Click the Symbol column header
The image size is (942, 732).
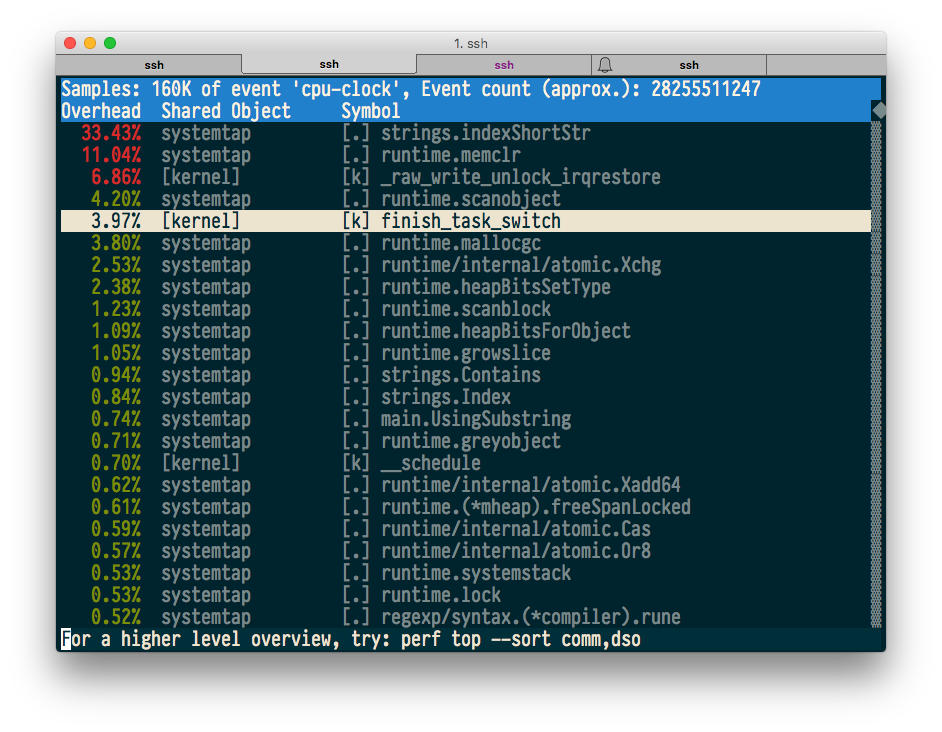point(371,111)
